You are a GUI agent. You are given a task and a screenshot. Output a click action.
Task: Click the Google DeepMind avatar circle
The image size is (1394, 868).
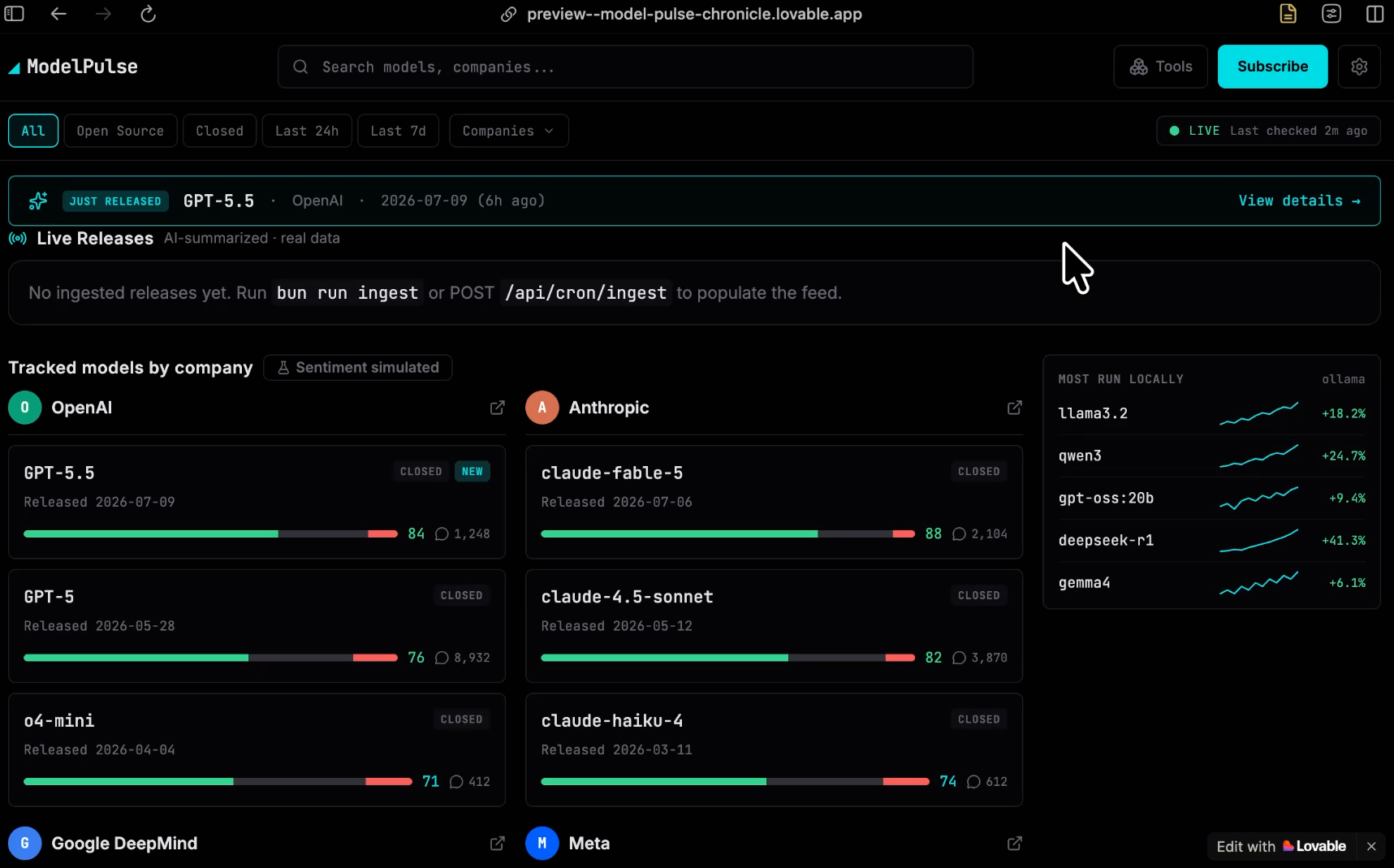(x=25, y=844)
